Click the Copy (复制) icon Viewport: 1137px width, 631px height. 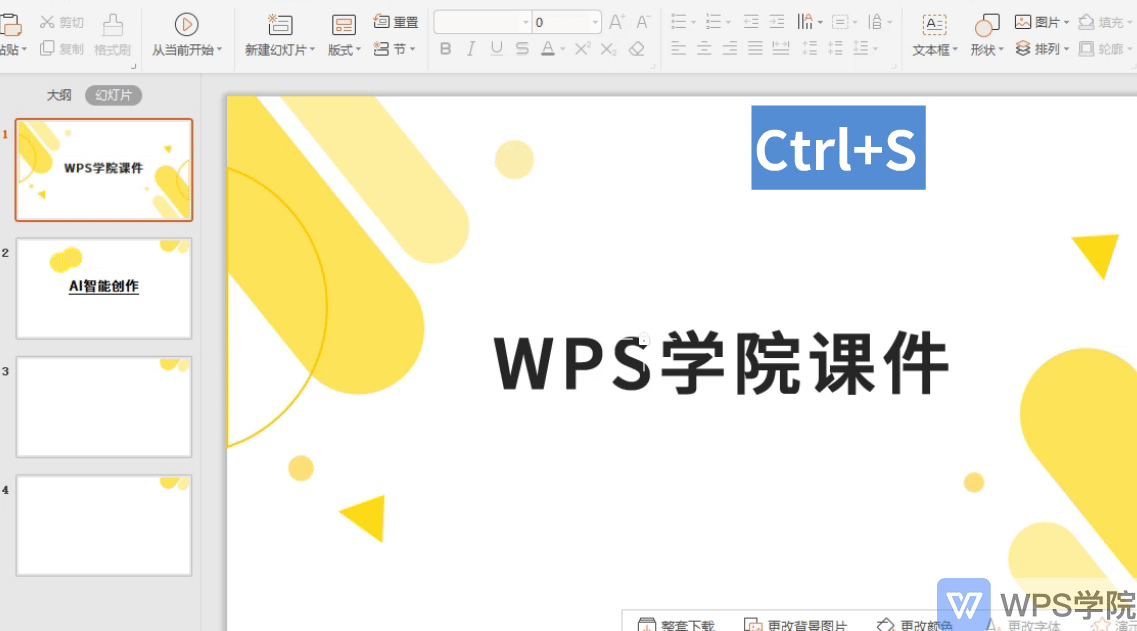[47, 49]
